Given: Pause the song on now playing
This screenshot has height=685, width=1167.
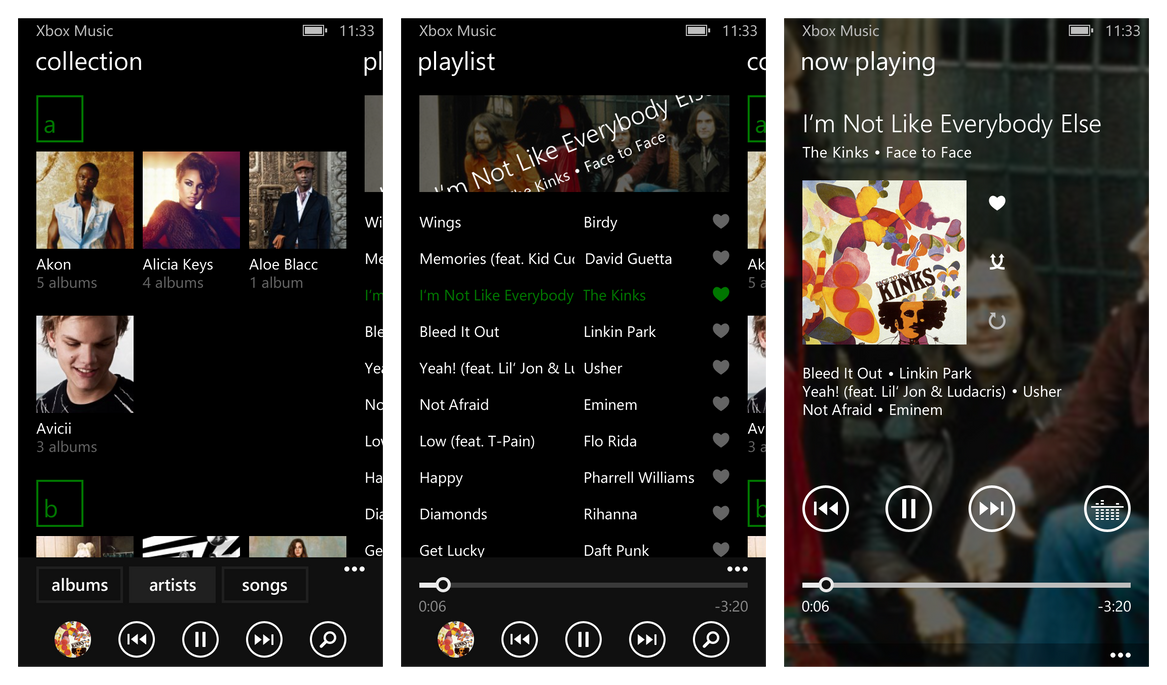Looking at the screenshot, I should coord(909,509).
